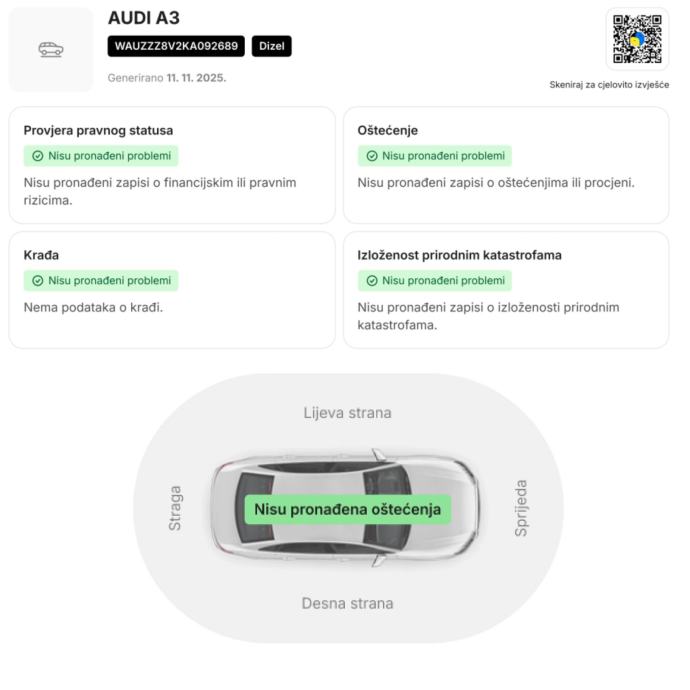This screenshot has height=690, width=690.
Task: Open the Oštećenje card heading
Action: coord(388,131)
